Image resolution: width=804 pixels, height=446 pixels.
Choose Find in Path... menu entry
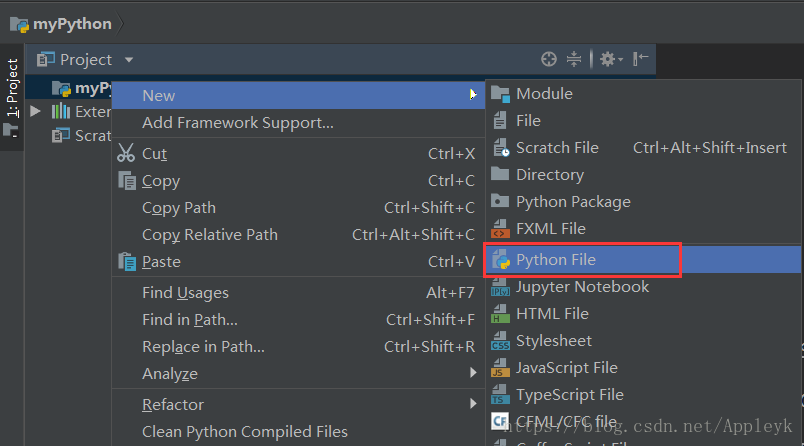point(298,319)
